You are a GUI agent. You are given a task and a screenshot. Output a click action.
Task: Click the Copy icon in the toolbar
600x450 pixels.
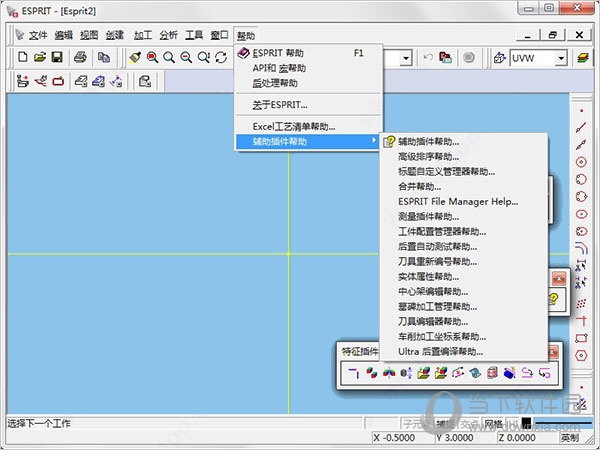tap(104, 58)
